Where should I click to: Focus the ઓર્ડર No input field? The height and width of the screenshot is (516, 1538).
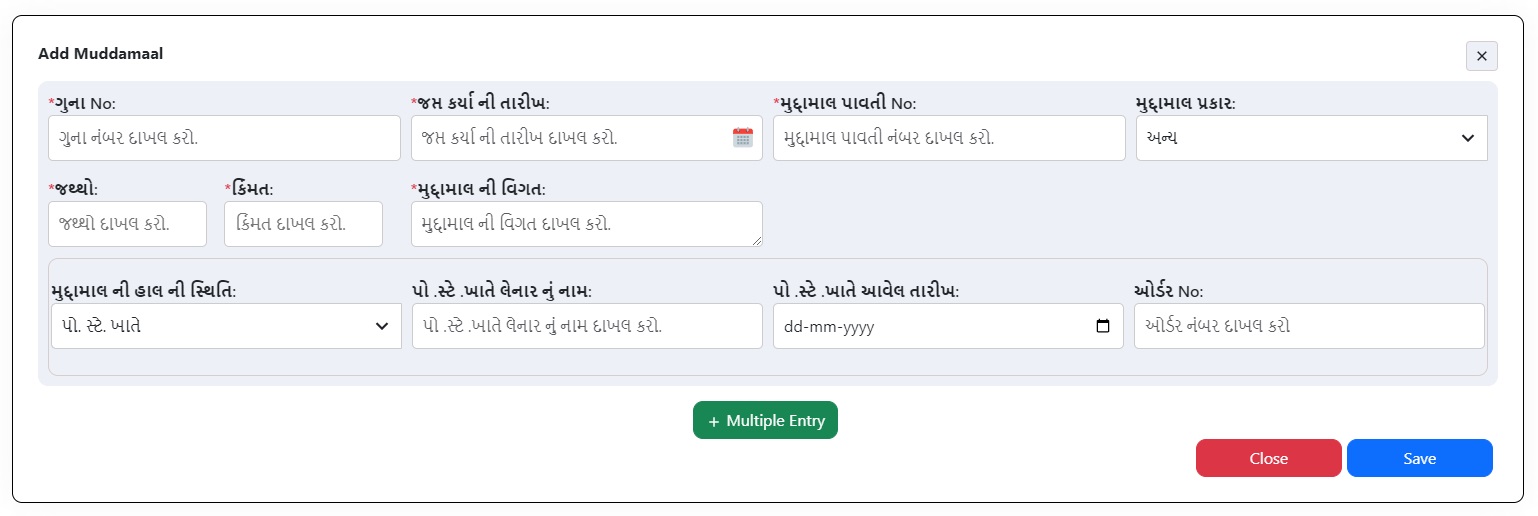coord(1308,326)
